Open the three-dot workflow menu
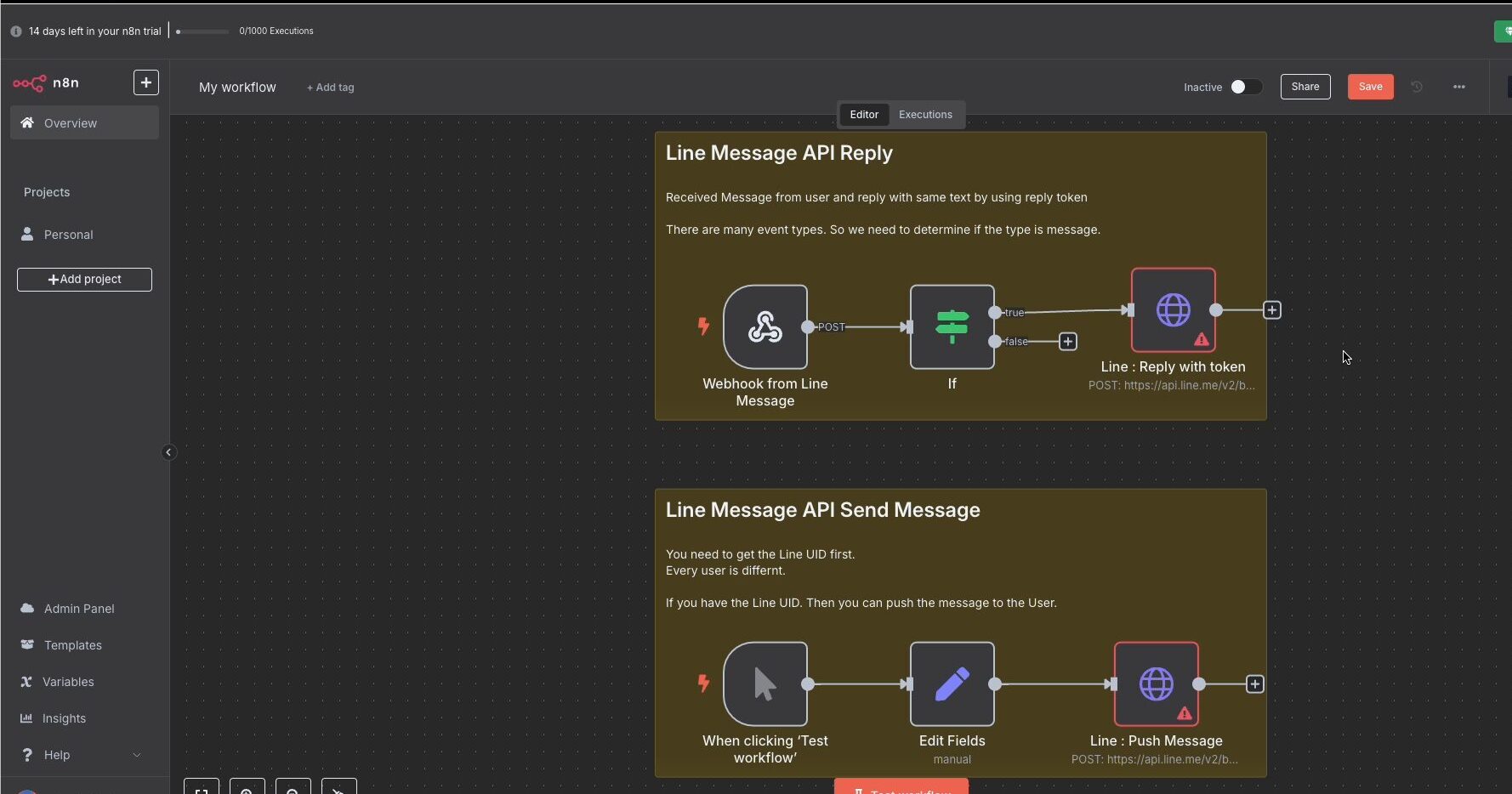 pos(1459,87)
